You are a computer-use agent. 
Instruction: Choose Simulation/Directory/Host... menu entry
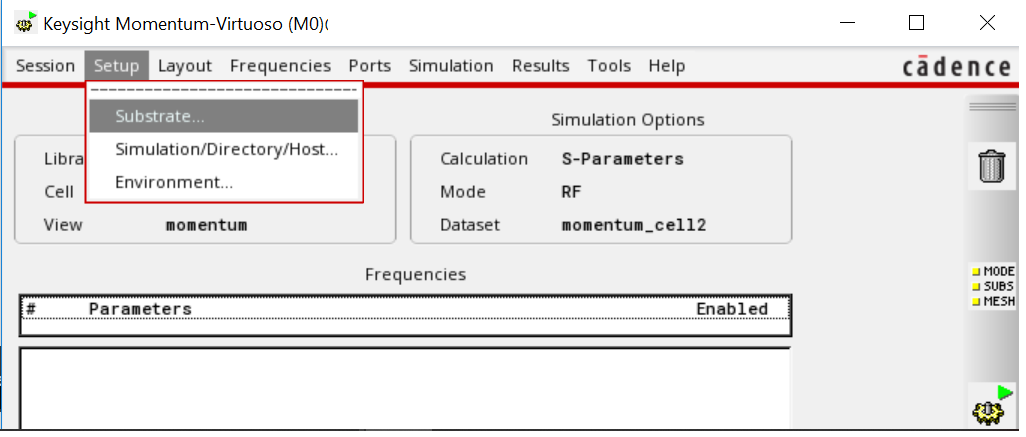tap(226, 150)
